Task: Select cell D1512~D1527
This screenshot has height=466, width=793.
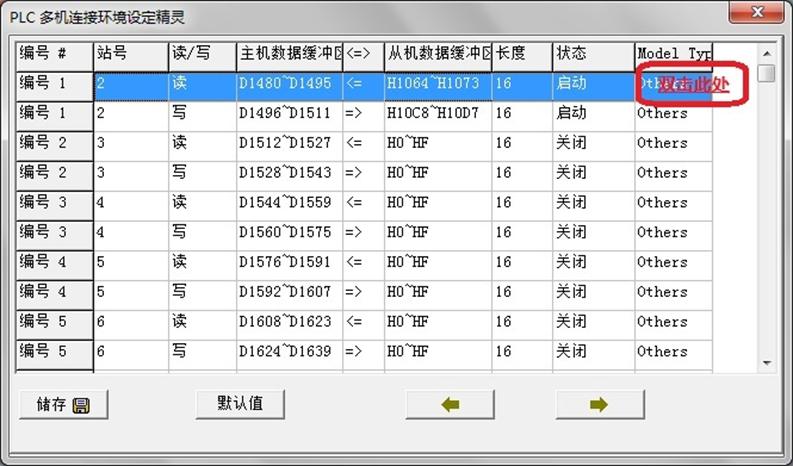Action: click(289, 147)
